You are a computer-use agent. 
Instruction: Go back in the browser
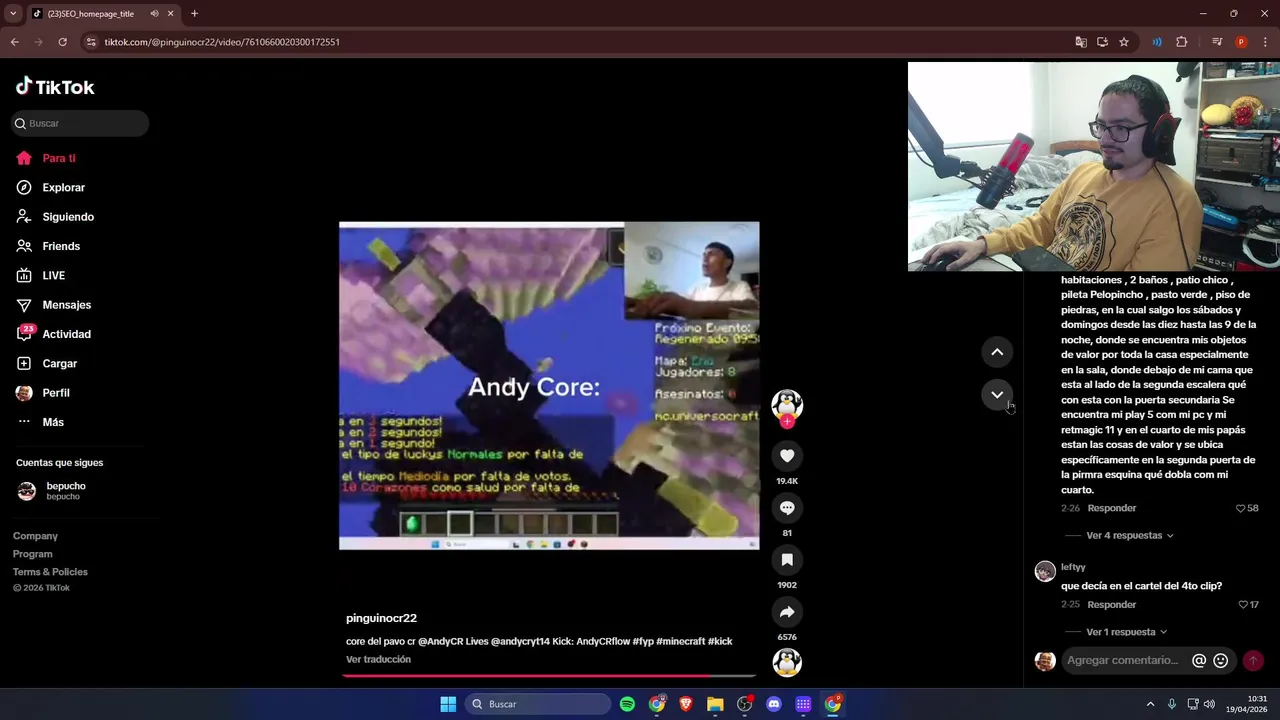pyautogui.click(x=14, y=42)
